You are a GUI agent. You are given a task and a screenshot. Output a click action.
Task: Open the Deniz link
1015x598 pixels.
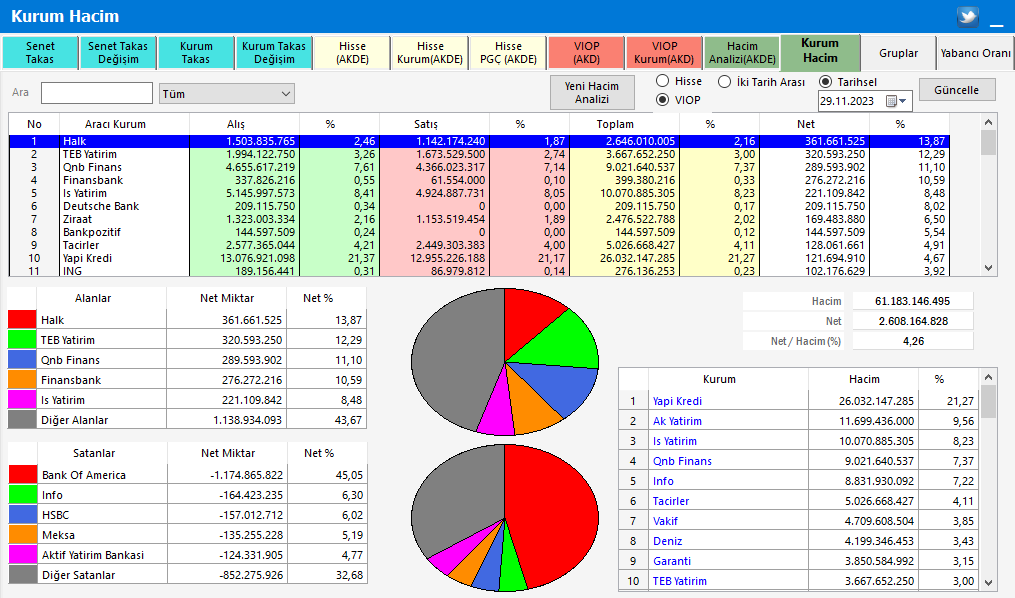667,542
